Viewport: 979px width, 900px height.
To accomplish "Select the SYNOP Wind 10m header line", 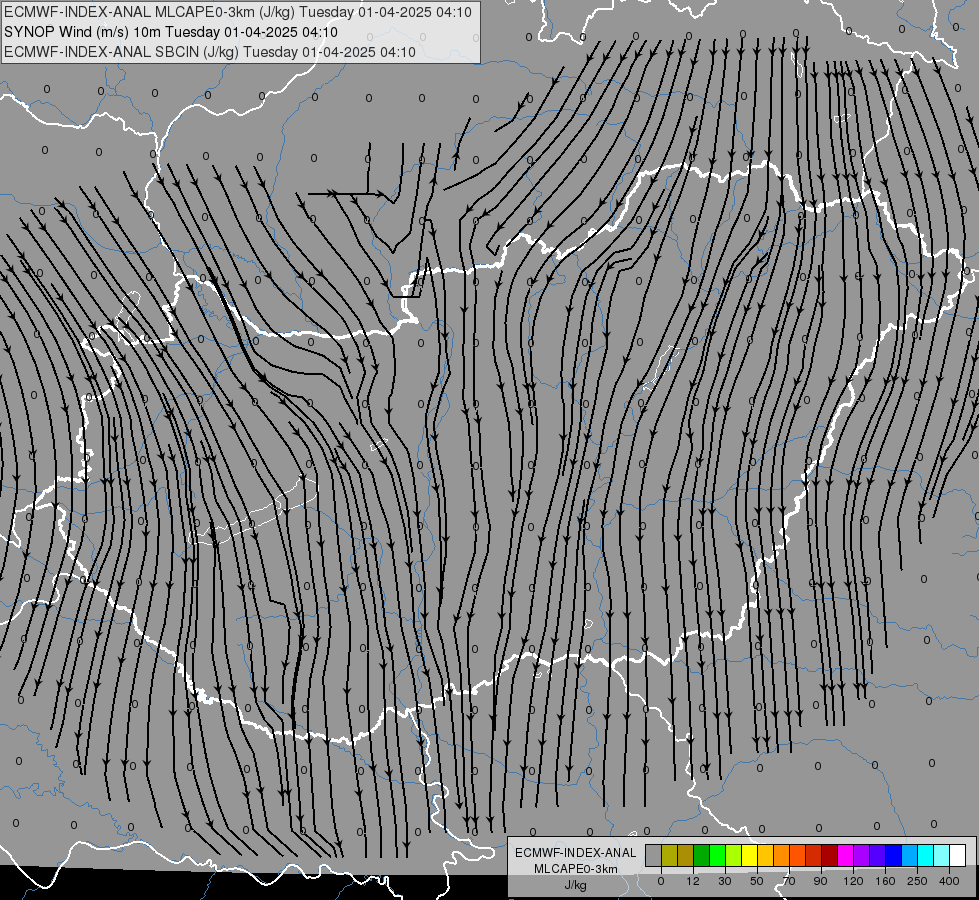I will 171,32.
